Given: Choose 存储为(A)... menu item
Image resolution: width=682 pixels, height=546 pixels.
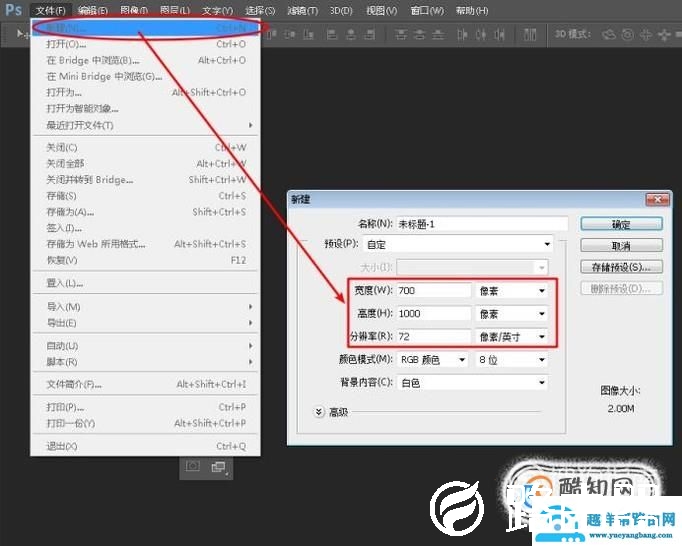Looking at the screenshot, I should pos(145,212).
